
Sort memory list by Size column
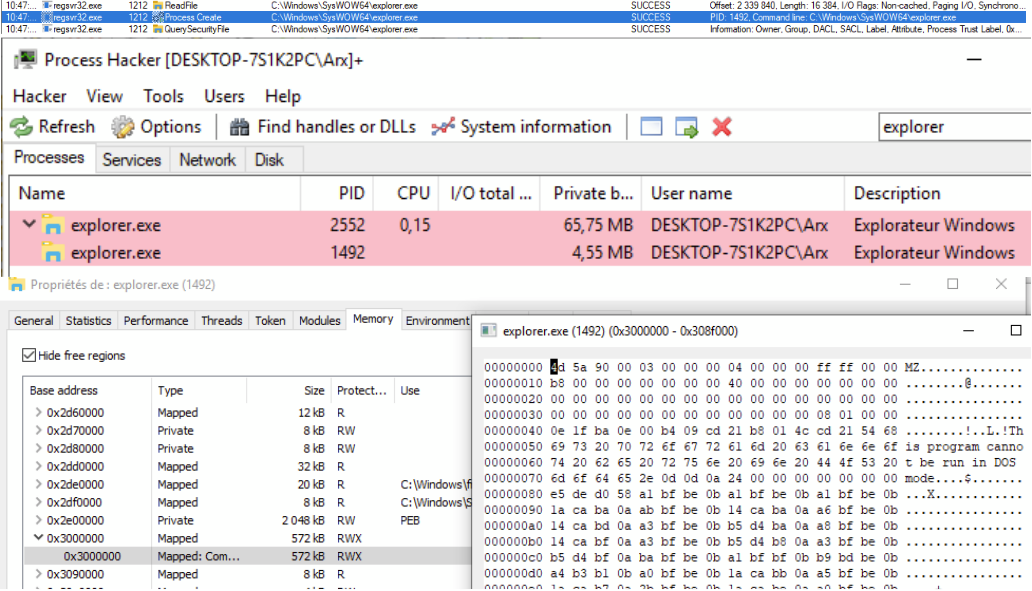288,390
